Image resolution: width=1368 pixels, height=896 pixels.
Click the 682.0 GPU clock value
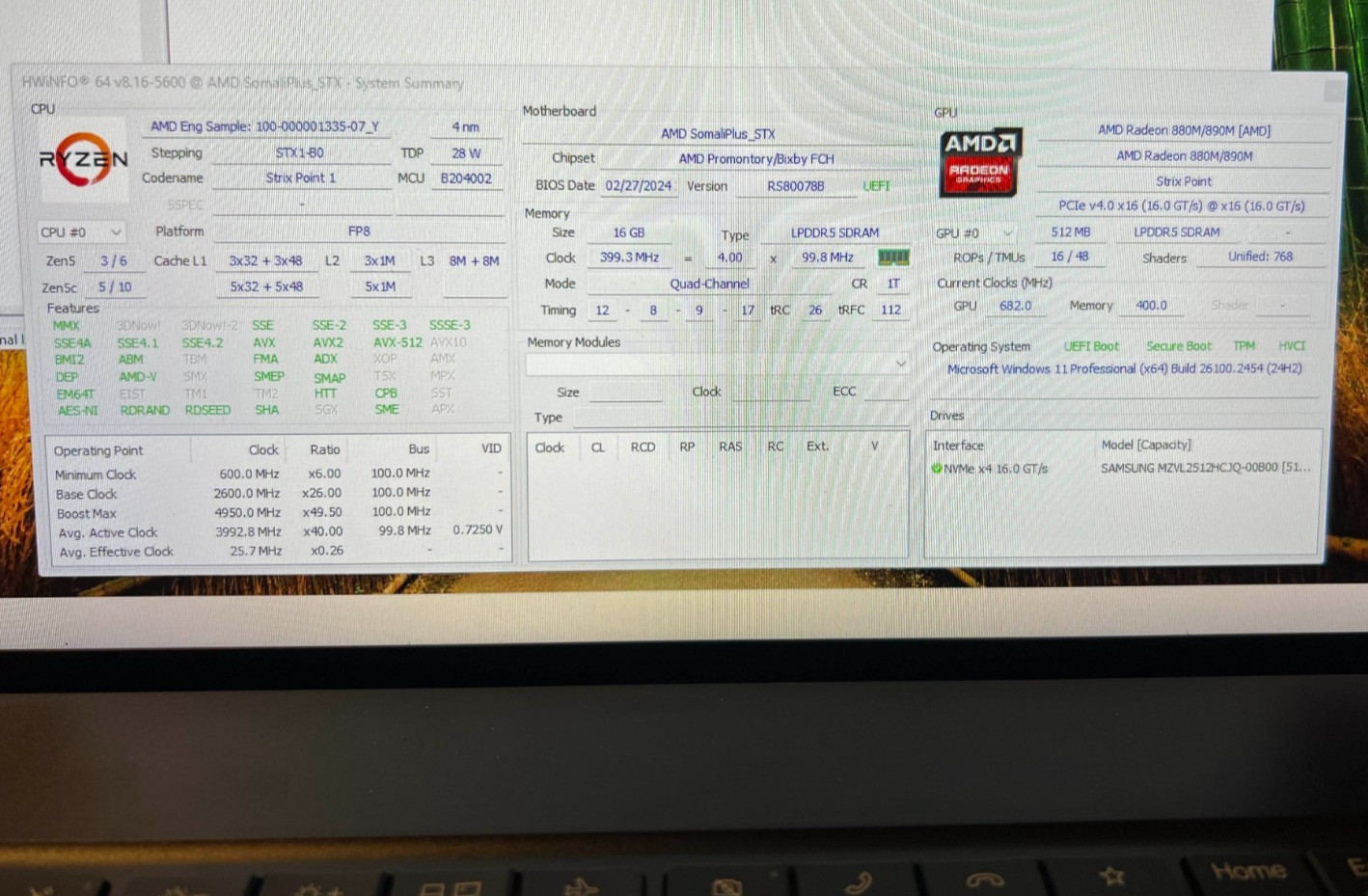coord(1015,306)
